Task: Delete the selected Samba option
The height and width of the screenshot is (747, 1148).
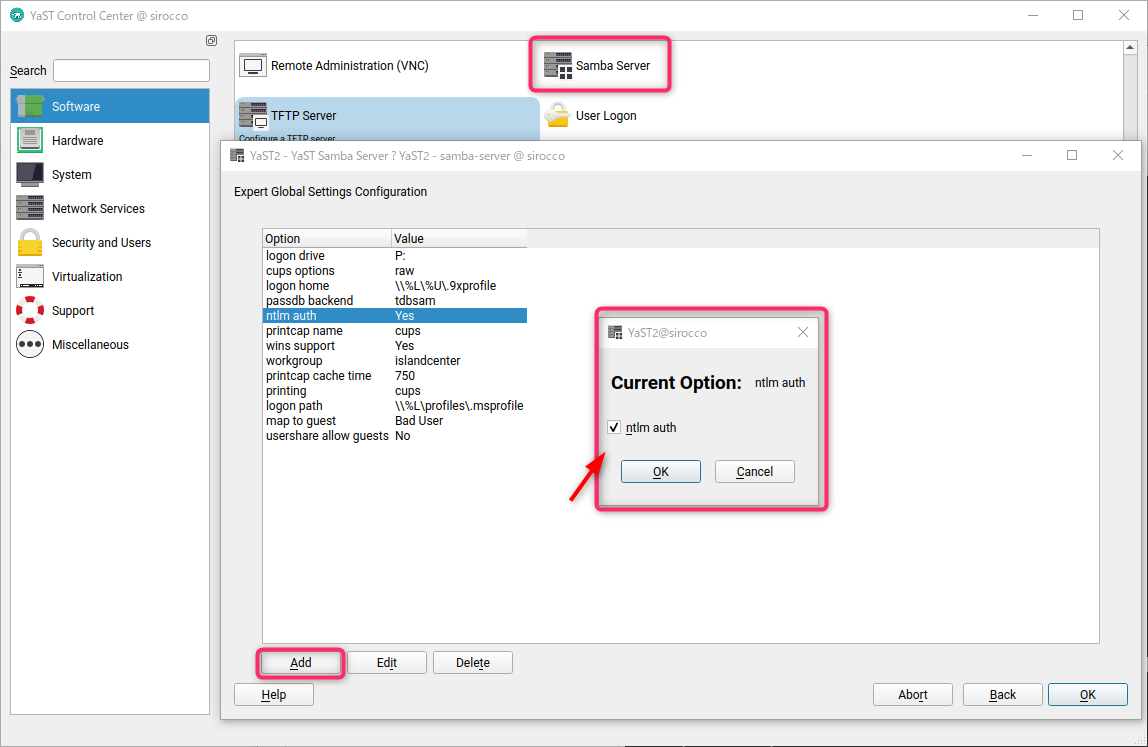Action: tap(473, 663)
